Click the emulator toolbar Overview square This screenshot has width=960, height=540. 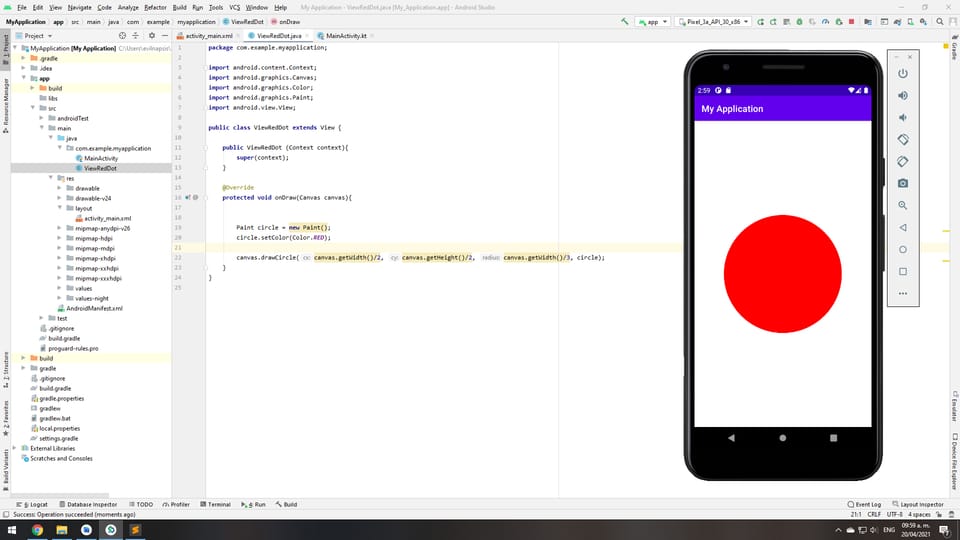tap(903, 271)
